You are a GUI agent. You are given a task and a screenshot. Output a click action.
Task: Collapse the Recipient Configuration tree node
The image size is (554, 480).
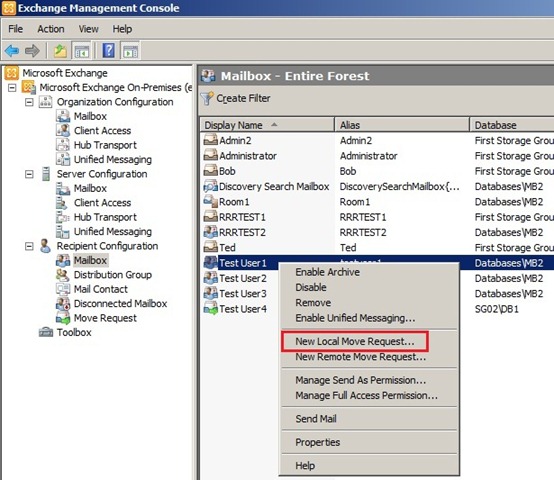pyautogui.click(x=29, y=246)
